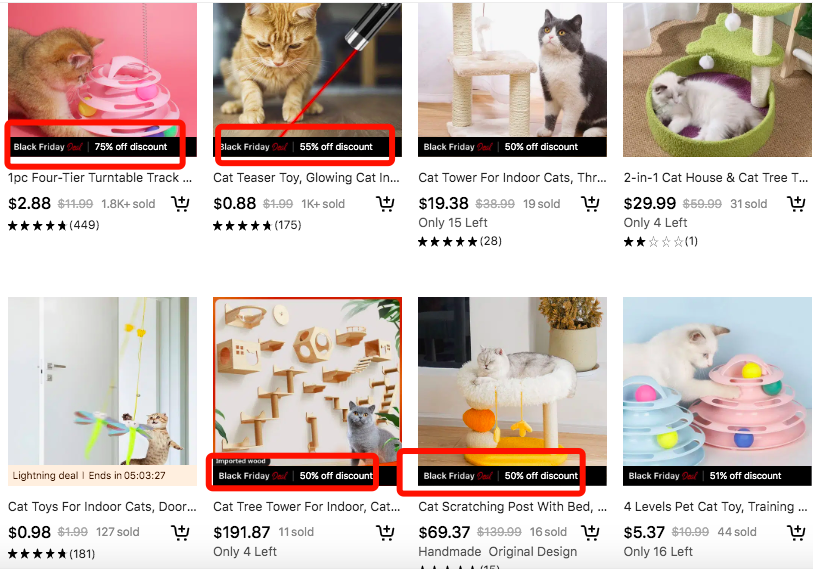This screenshot has width=813, height=569.
Task: Add the $0.88 Cat Teaser Toy to cart
Action: click(x=385, y=203)
